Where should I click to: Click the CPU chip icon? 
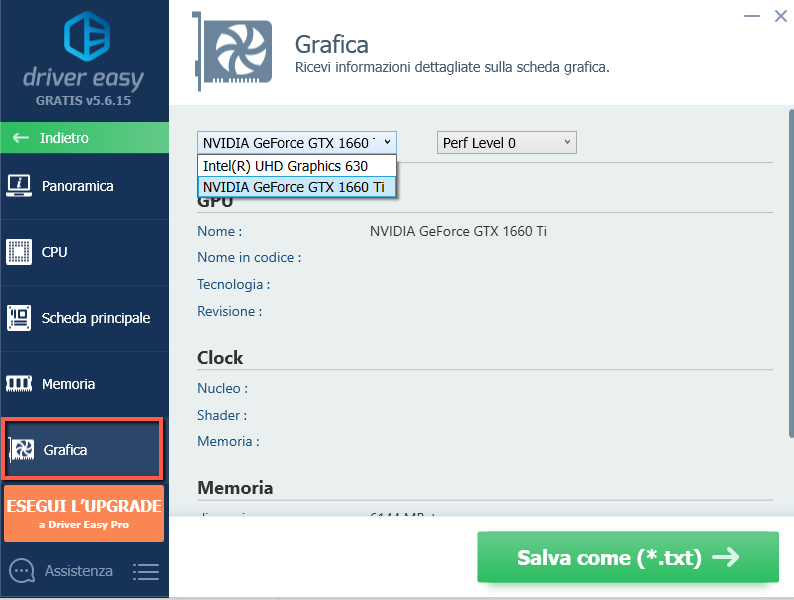[19, 252]
